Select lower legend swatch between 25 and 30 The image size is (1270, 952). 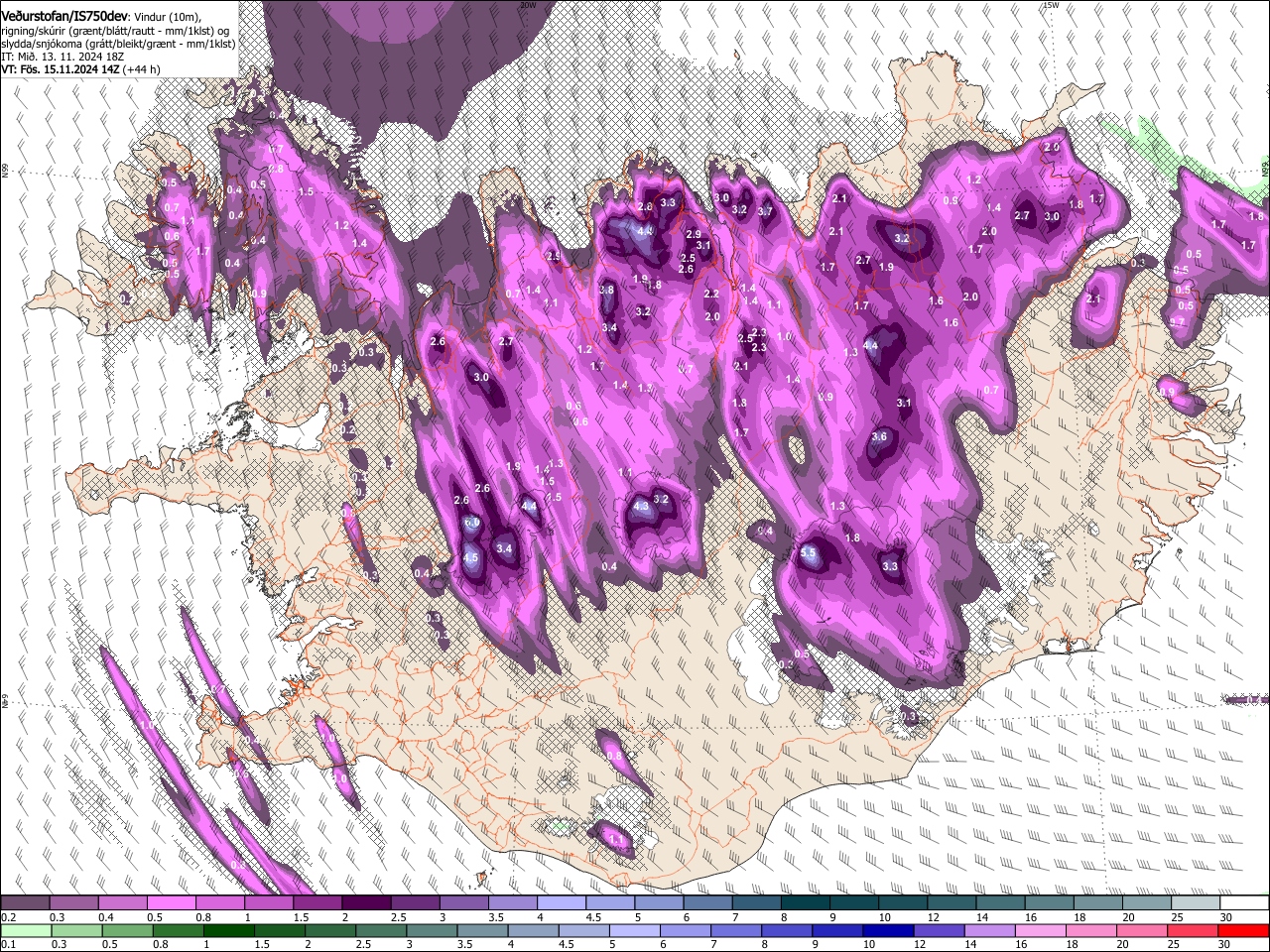coord(1192,930)
